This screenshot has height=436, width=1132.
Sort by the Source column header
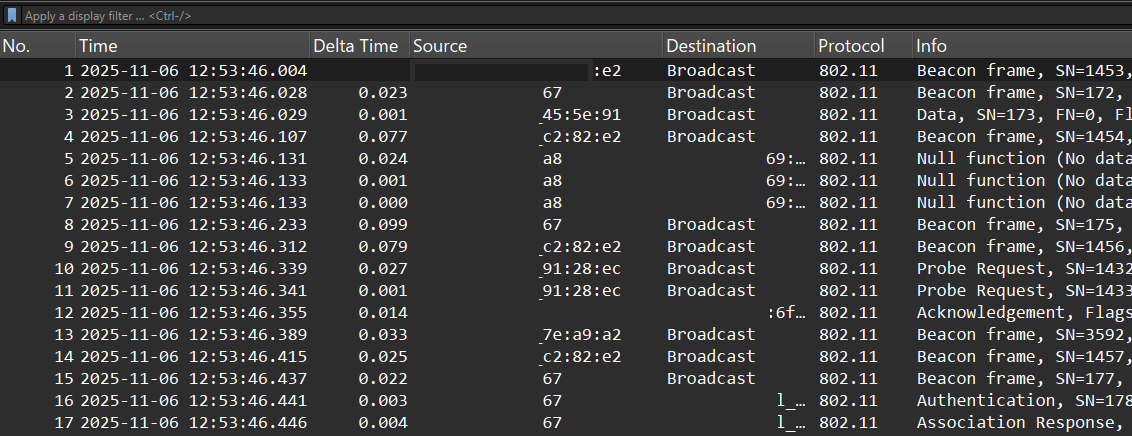[536, 46]
